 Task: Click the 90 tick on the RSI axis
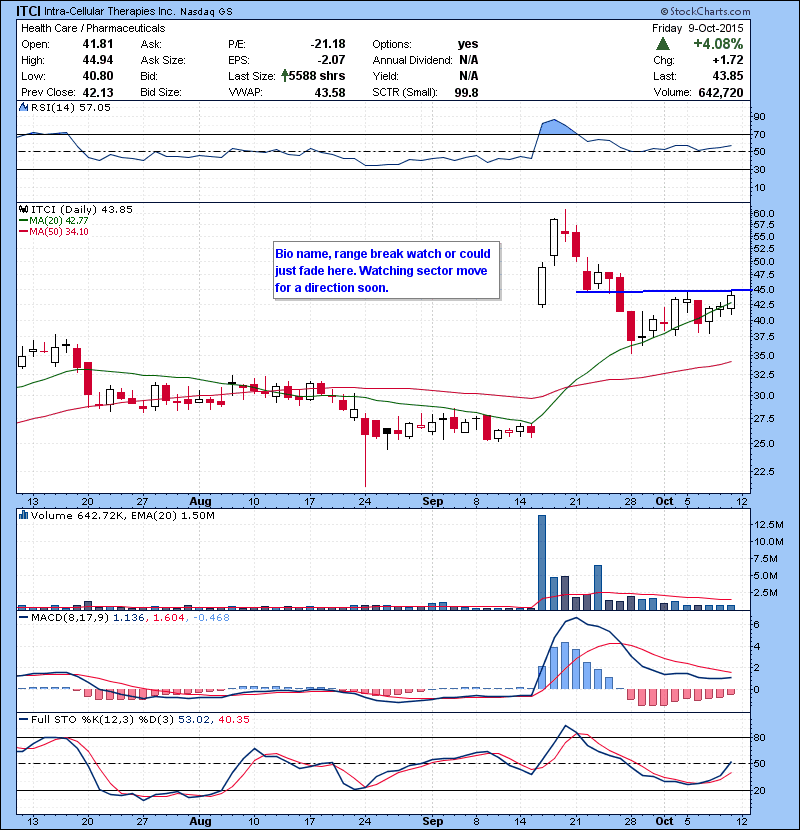(759, 116)
